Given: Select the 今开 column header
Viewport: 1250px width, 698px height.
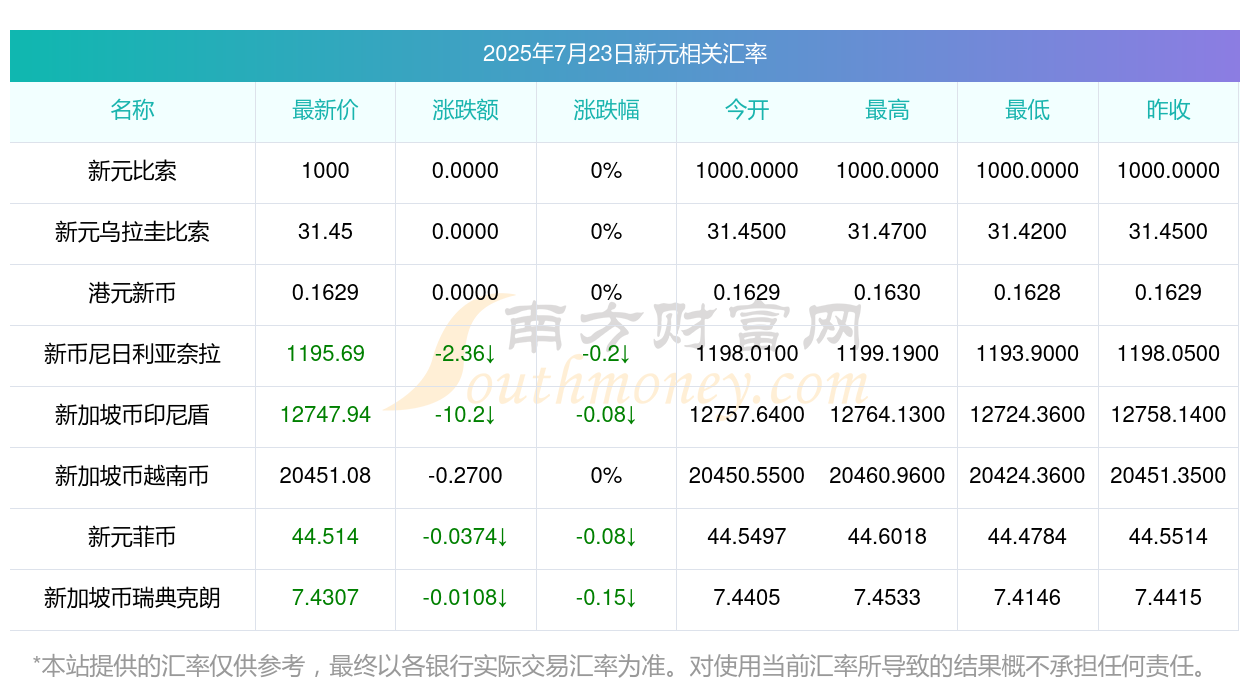Looking at the screenshot, I should [x=747, y=110].
